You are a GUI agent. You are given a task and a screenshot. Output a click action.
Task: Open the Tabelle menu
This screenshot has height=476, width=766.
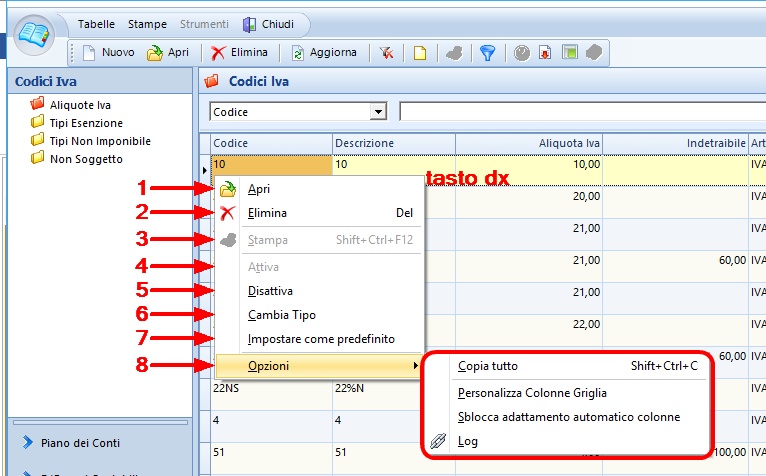96,23
